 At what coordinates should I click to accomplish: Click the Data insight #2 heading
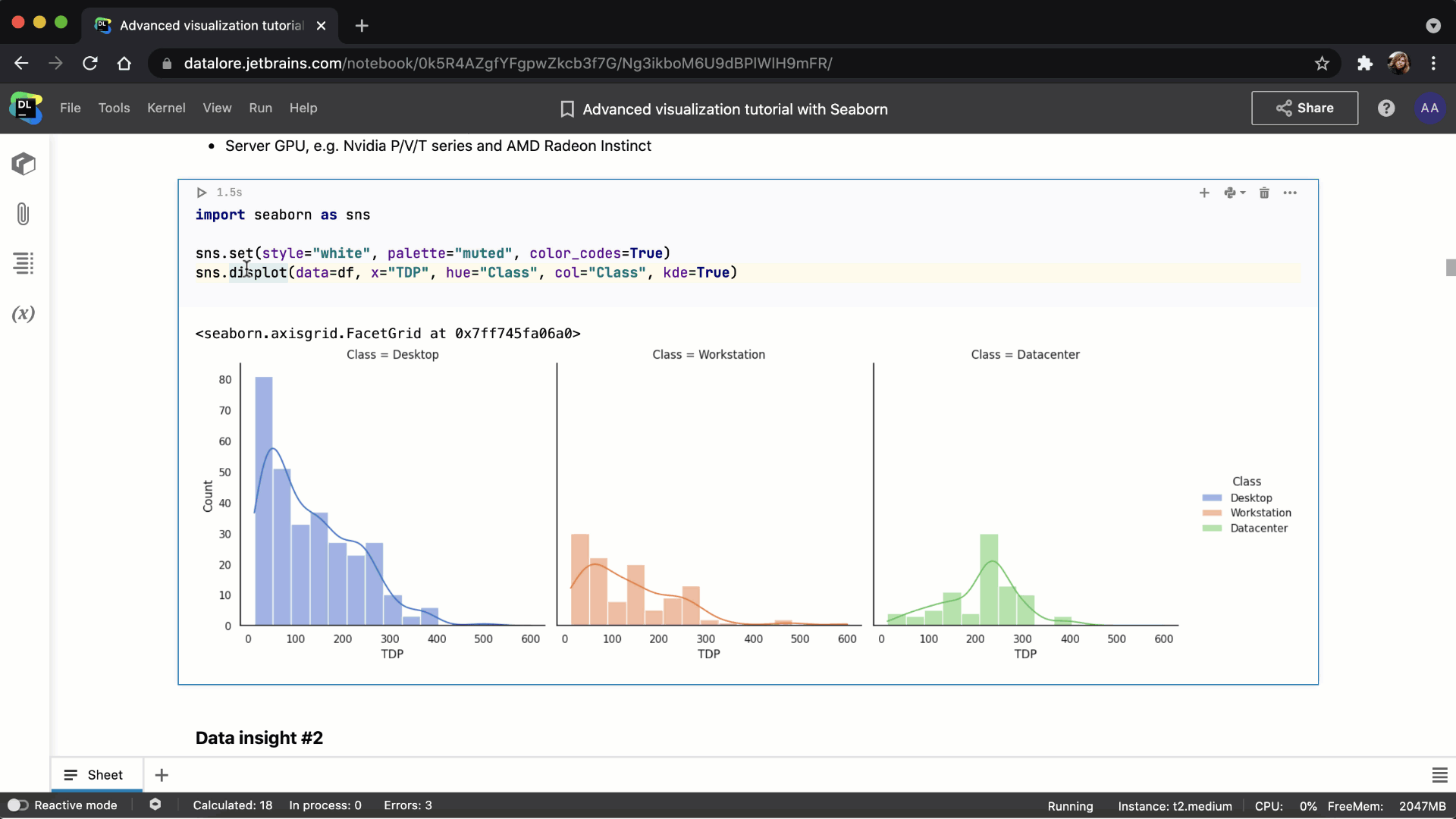259,738
